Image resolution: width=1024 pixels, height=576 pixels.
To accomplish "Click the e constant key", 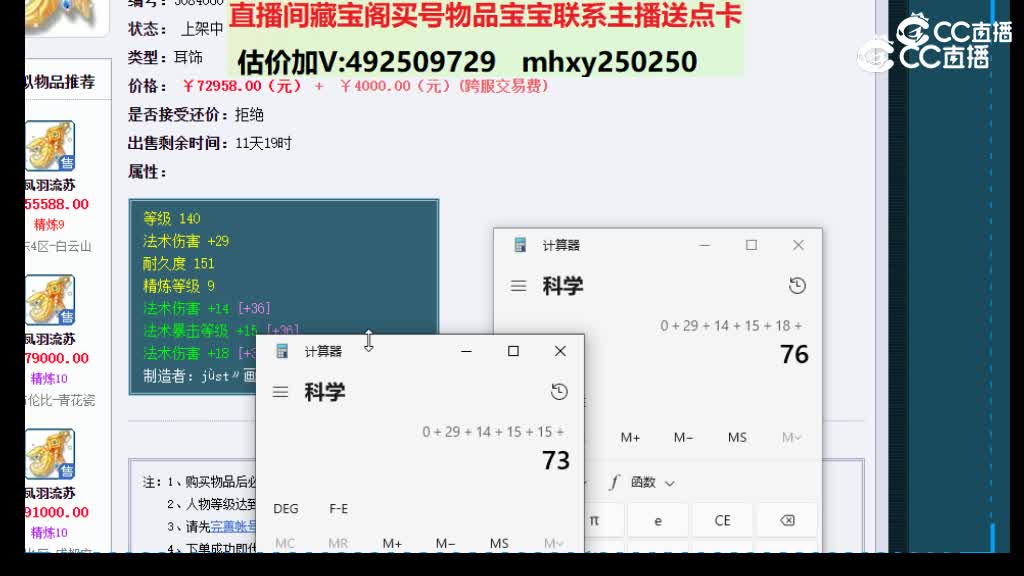I will pyautogui.click(x=658, y=520).
